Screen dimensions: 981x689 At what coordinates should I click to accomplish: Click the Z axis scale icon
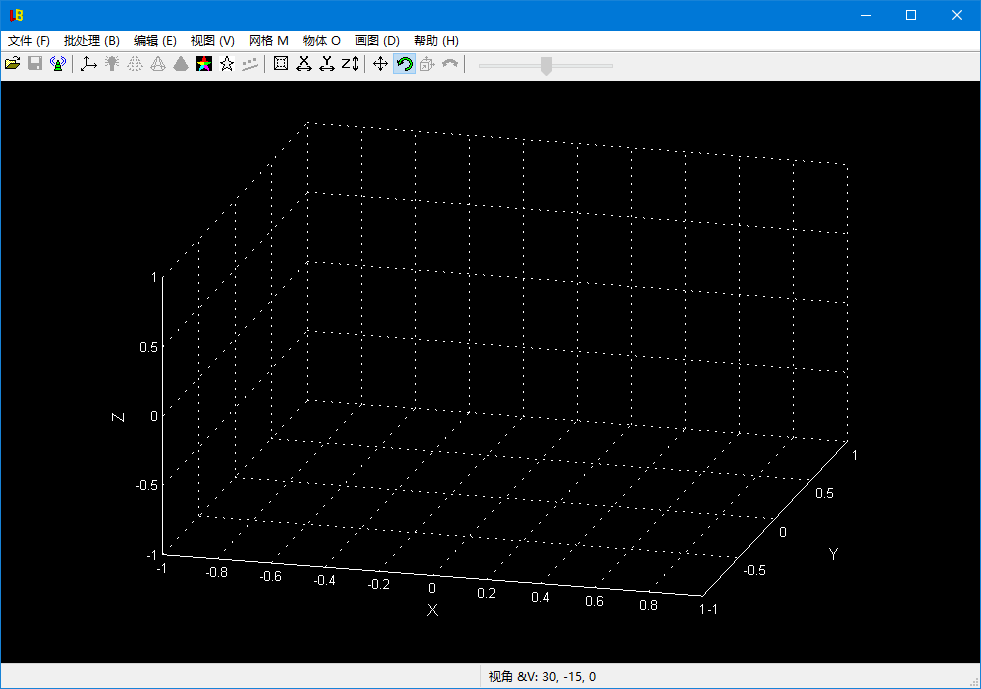pyautogui.click(x=350, y=63)
